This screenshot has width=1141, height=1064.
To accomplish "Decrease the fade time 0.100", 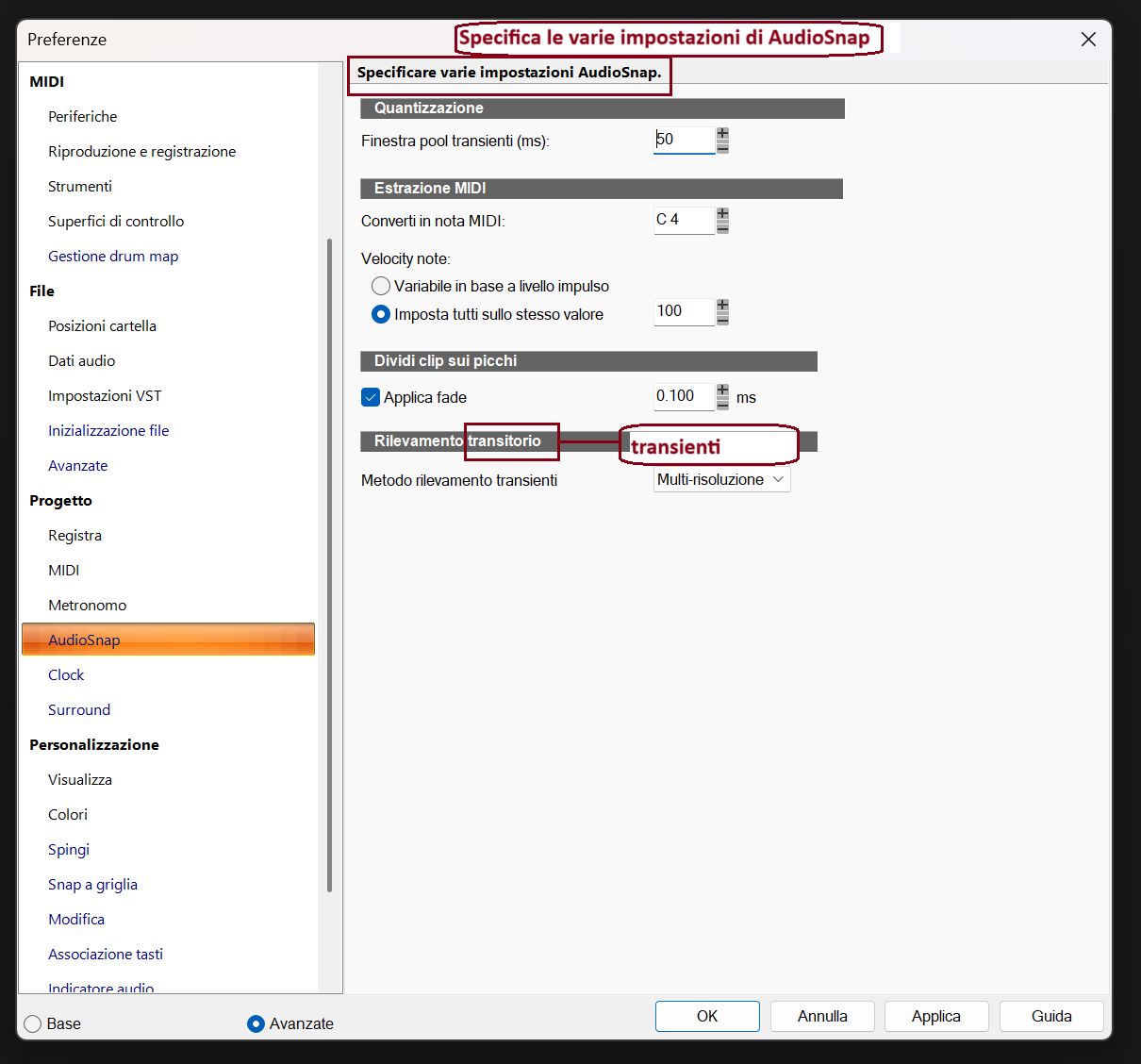I will click(x=722, y=404).
